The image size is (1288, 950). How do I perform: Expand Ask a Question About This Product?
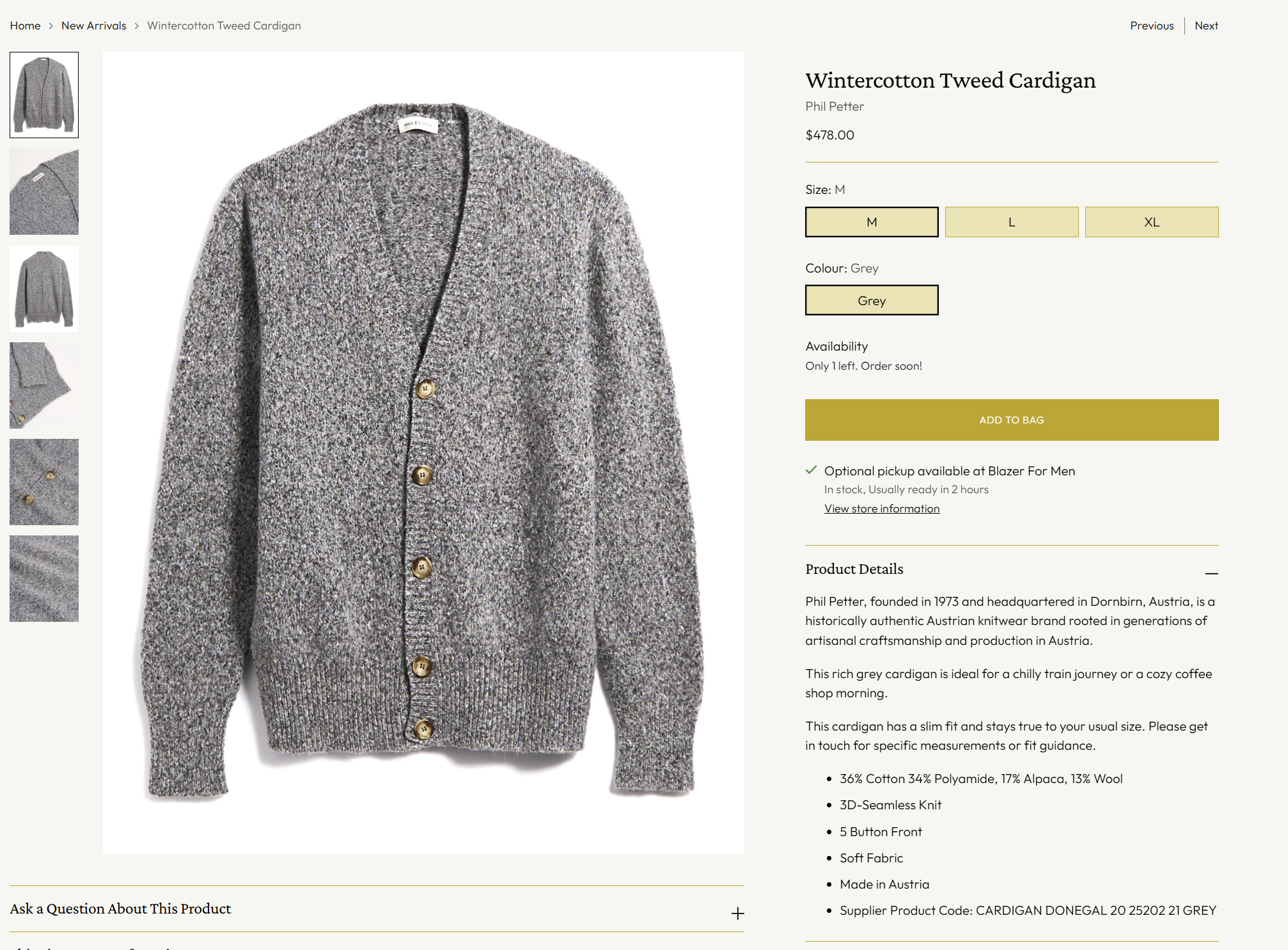pyautogui.click(x=737, y=913)
